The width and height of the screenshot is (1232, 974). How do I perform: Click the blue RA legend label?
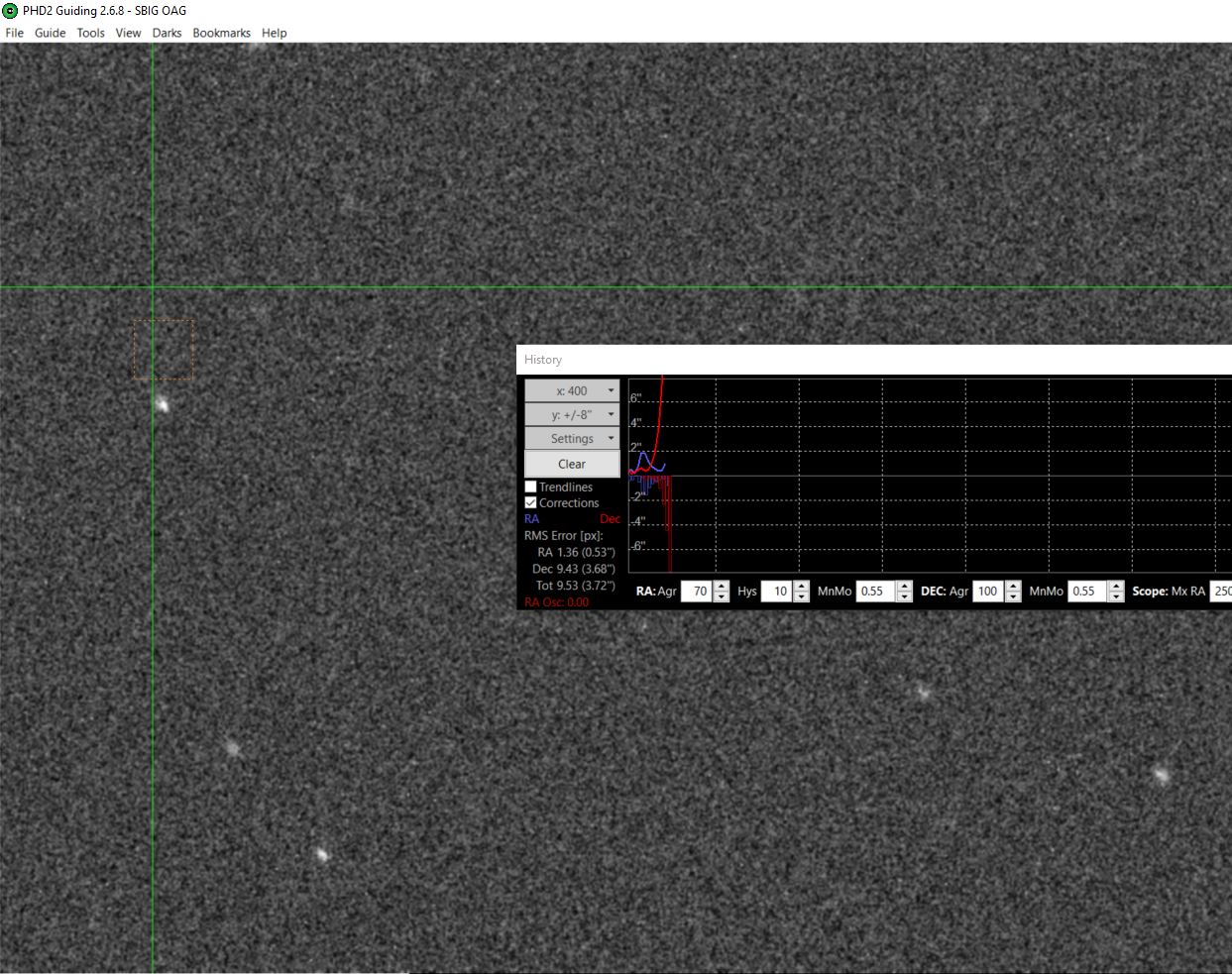pos(531,518)
